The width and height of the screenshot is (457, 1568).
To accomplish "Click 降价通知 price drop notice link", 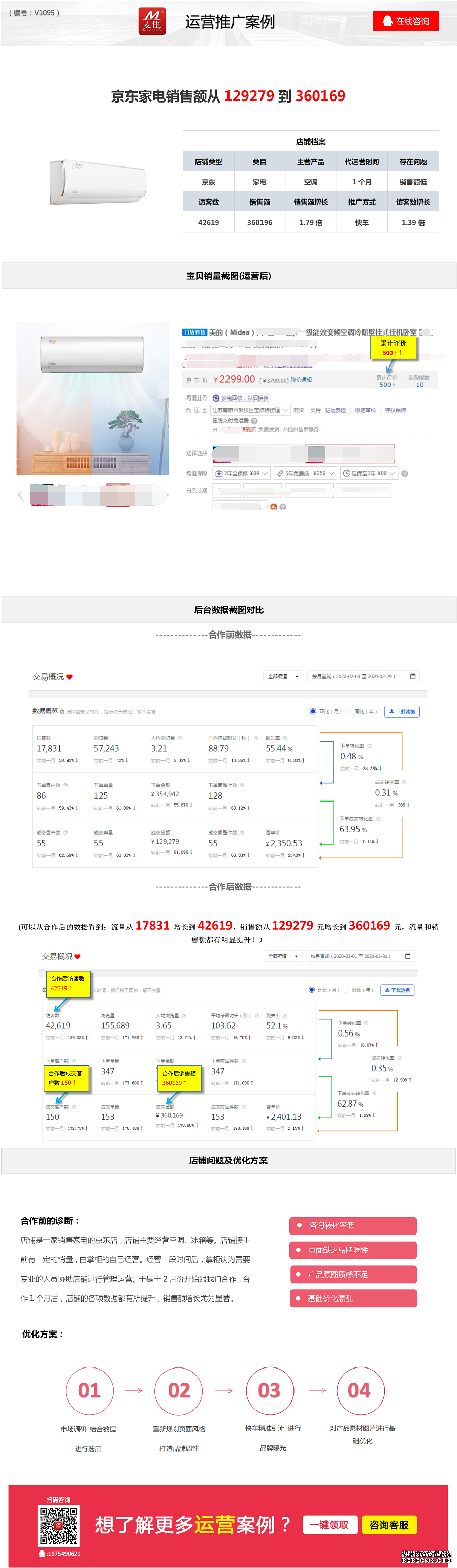I will coord(301,380).
